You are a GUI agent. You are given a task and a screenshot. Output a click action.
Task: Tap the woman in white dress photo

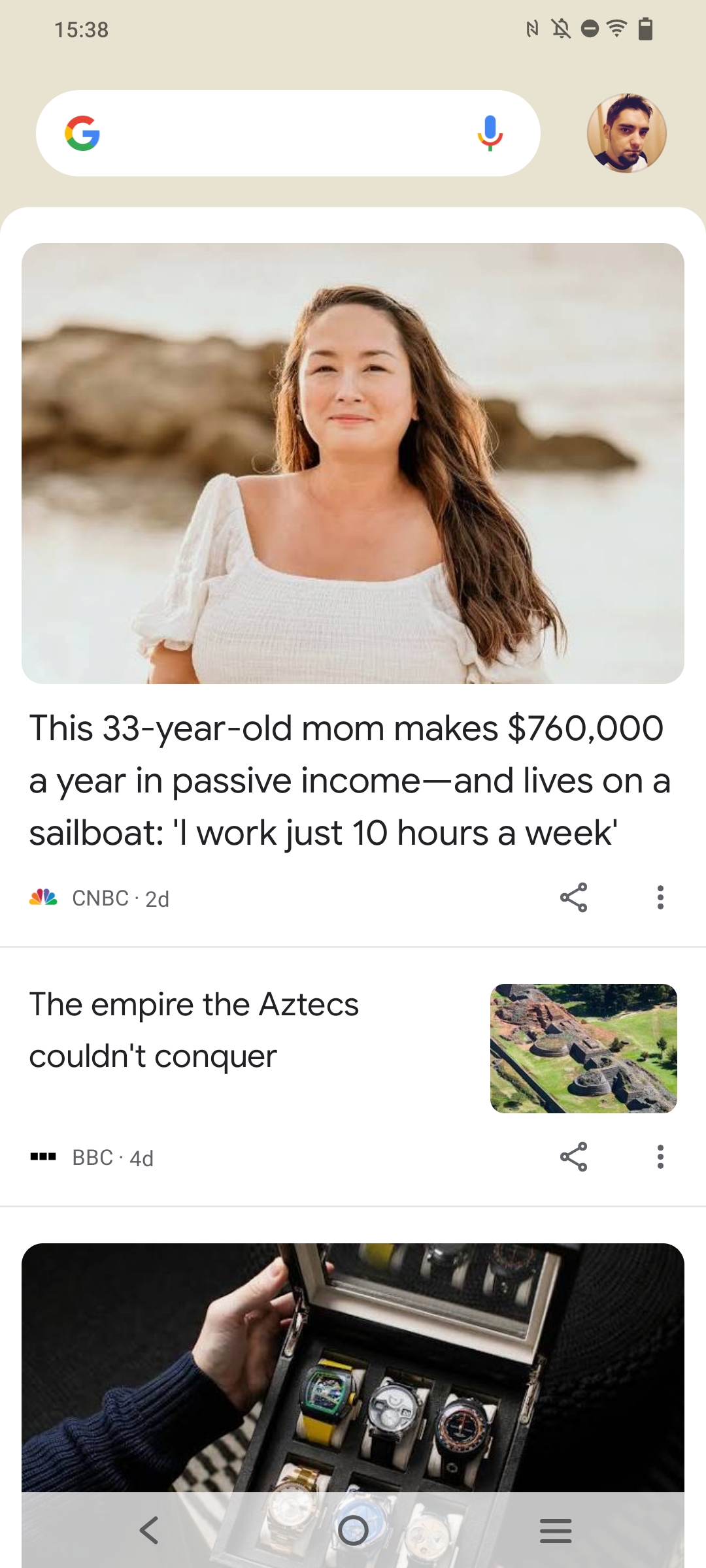click(x=353, y=463)
